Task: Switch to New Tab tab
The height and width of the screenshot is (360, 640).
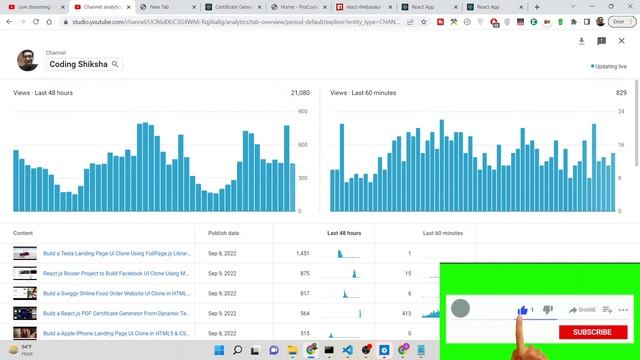Action: click(x=167, y=7)
